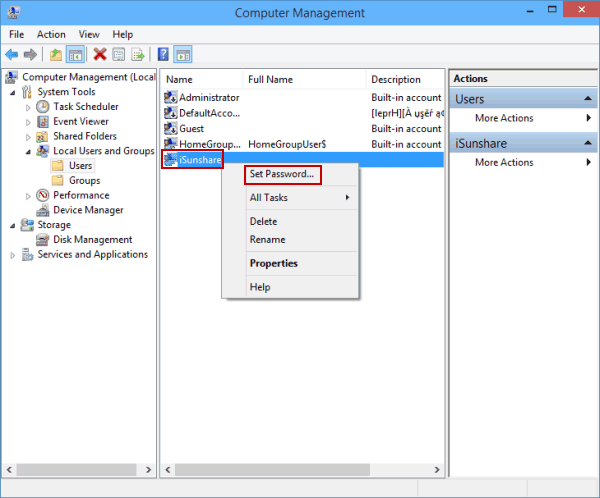Click the blue Help question mark icon
The height and width of the screenshot is (498, 600).
point(163,55)
